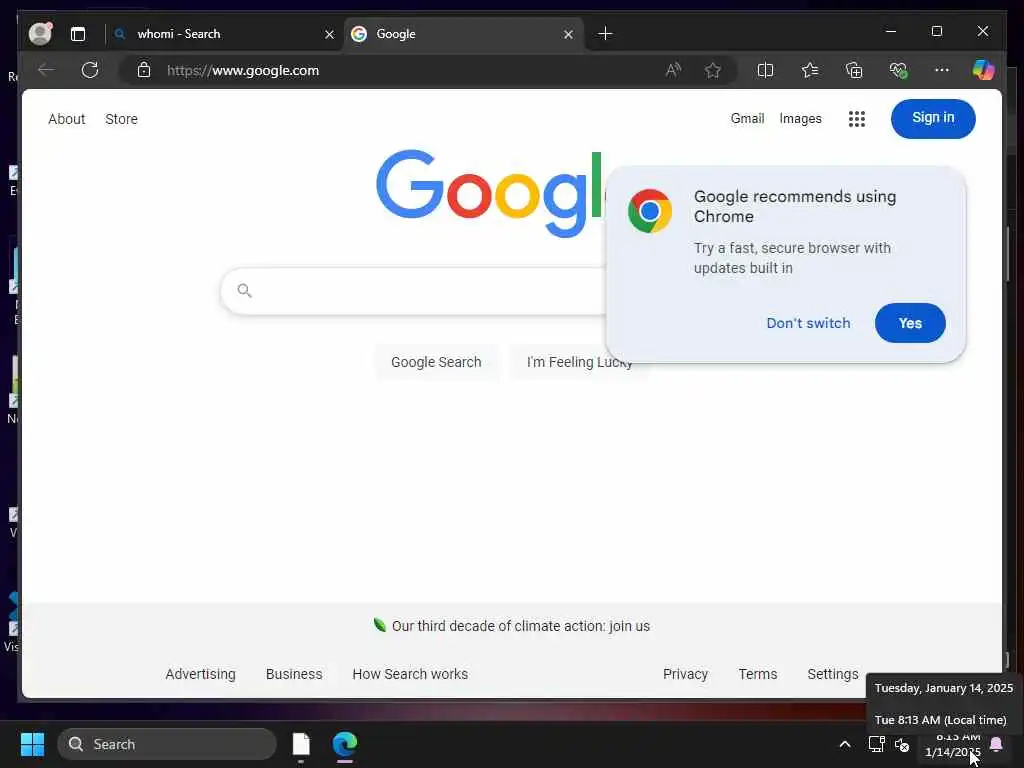Open the Advertising footer link
This screenshot has width=1024, height=768.
200,674
